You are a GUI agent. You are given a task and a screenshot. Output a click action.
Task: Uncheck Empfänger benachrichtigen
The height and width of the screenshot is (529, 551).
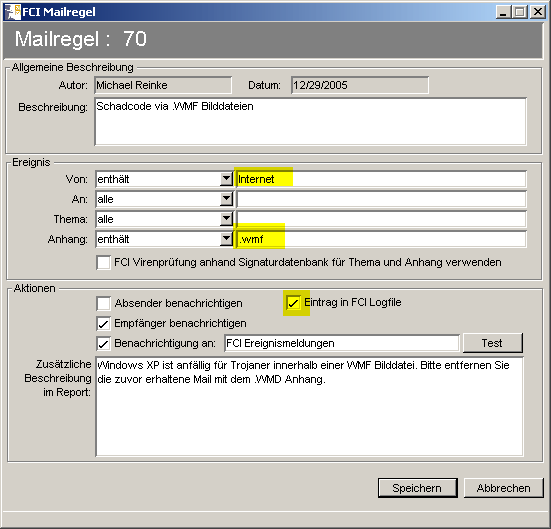tap(103, 323)
